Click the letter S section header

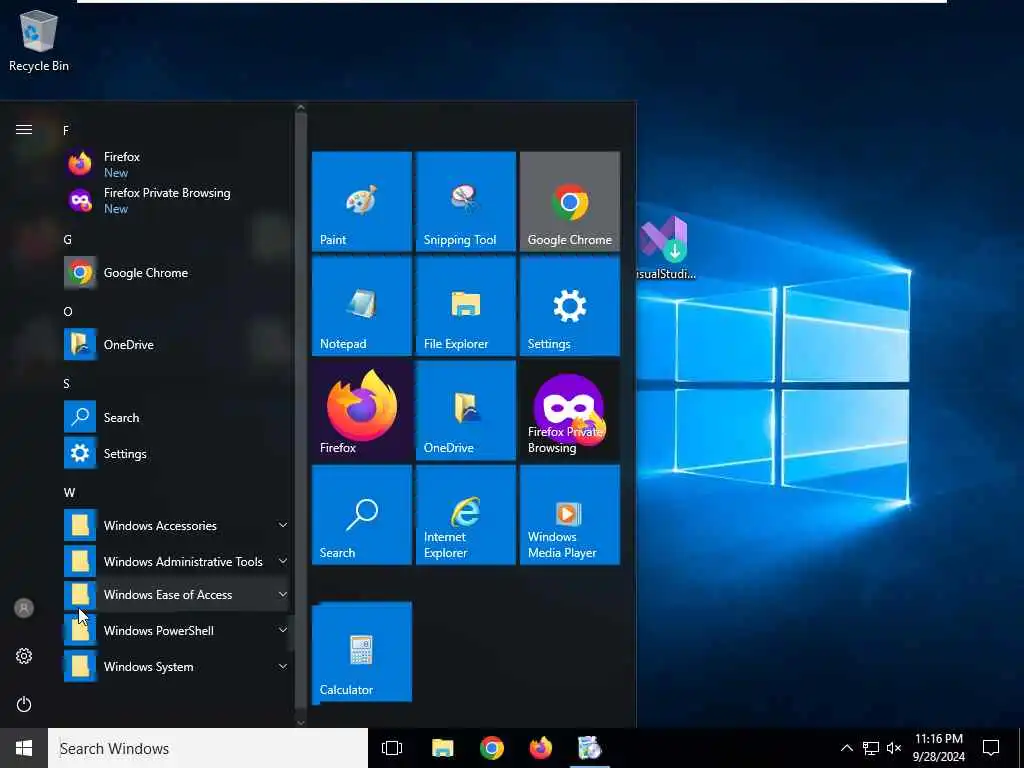(x=66, y=383)
